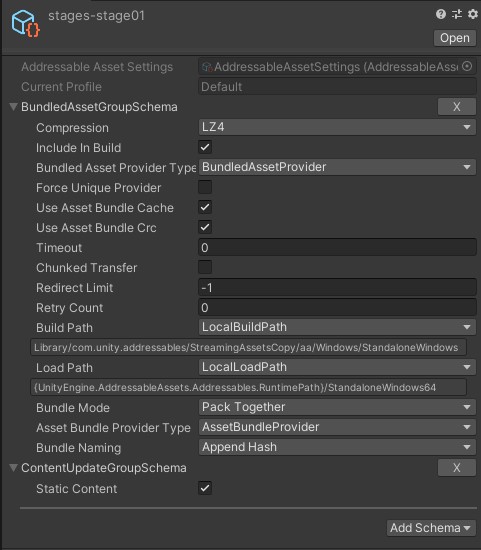This screenshot has width=481, height=550.
Task: Open the help reference icon
Action: tap(441, 14)
